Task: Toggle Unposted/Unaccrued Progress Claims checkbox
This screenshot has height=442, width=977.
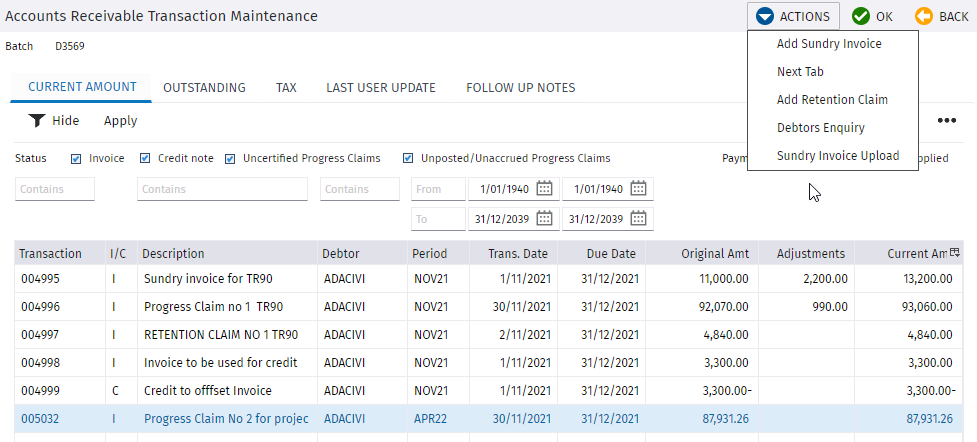Action: click(408, 158)
